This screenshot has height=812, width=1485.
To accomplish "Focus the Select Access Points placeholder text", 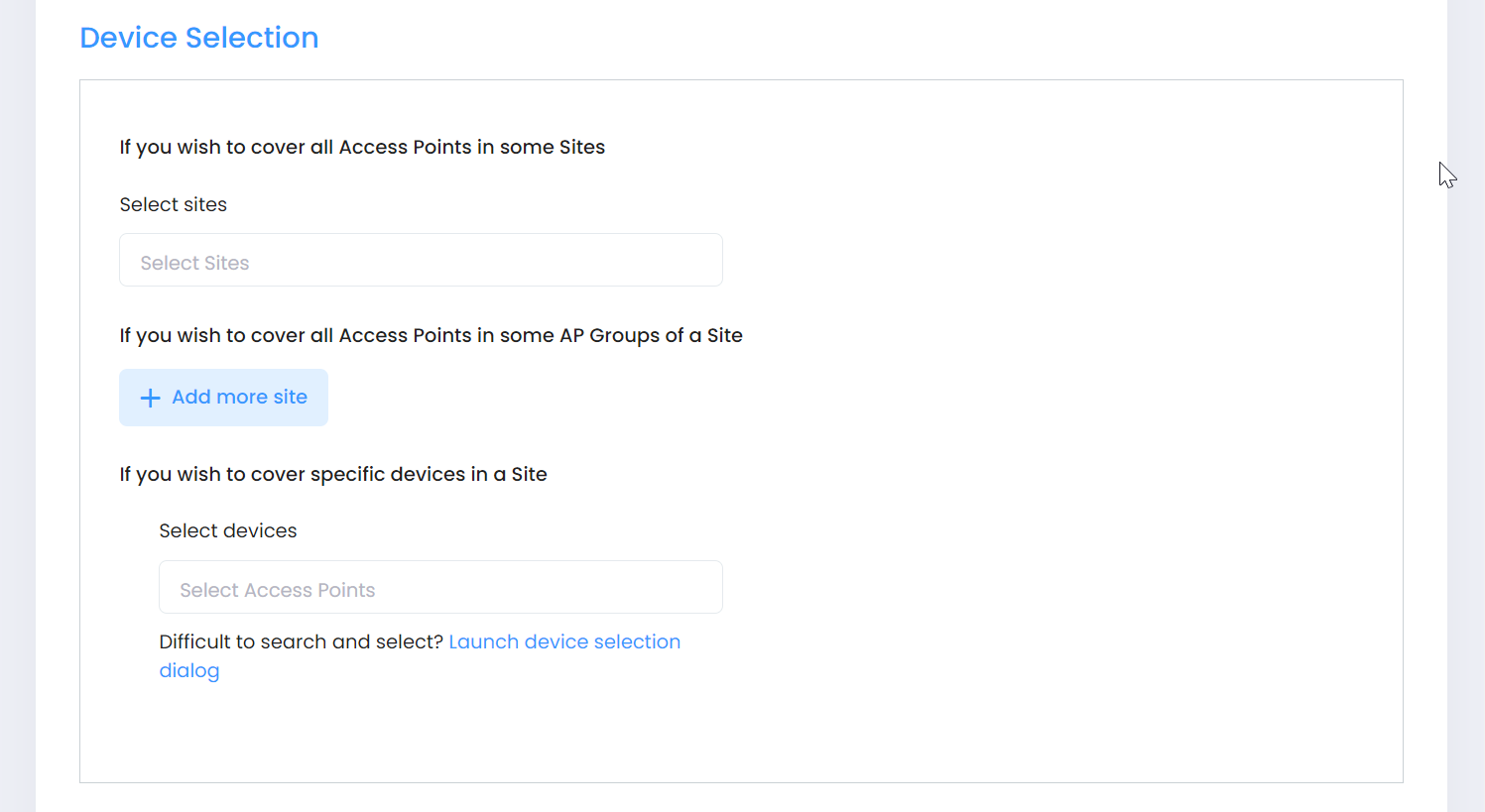I will [x=278, y=590].
